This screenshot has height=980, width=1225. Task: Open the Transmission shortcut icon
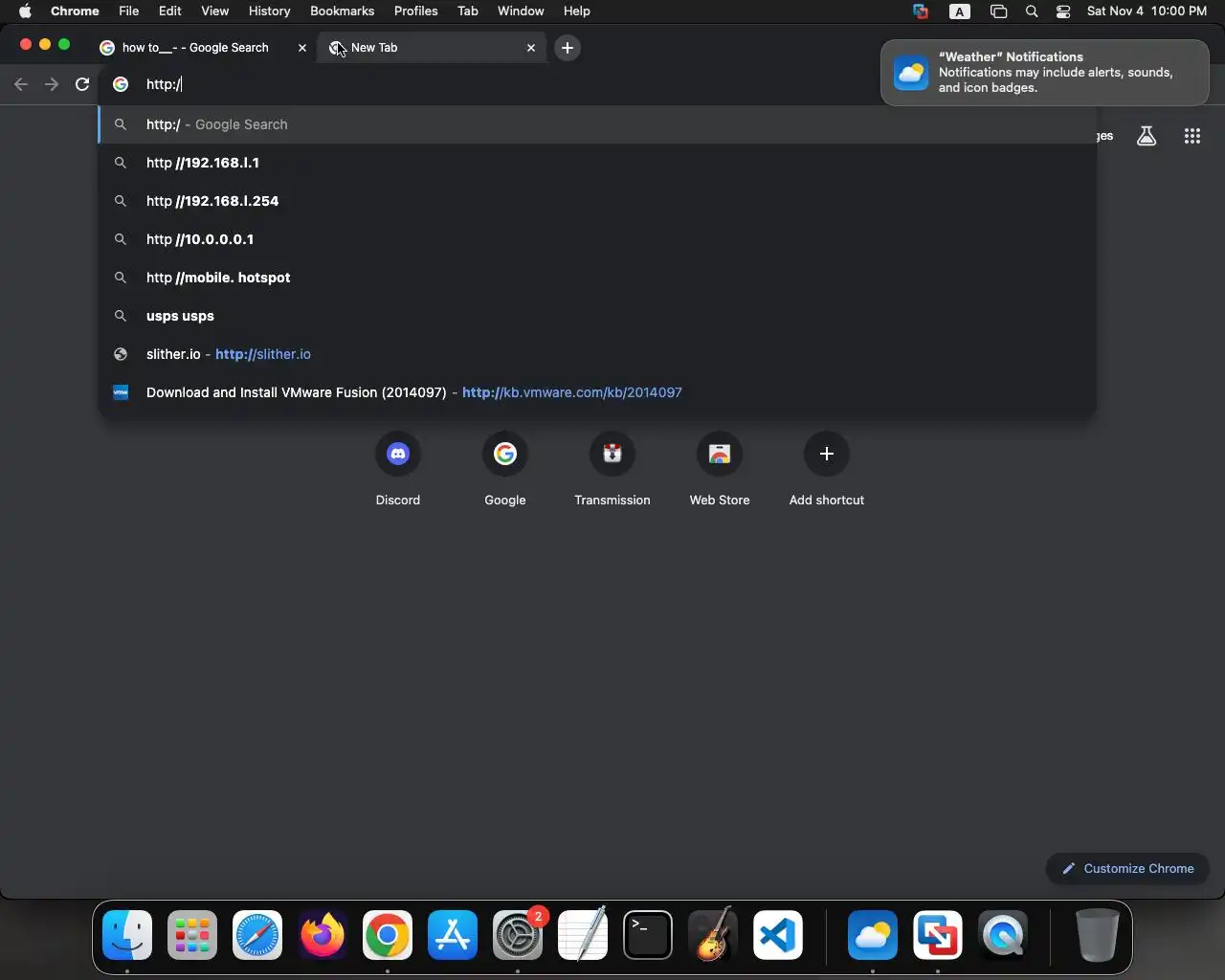[612, 454]
